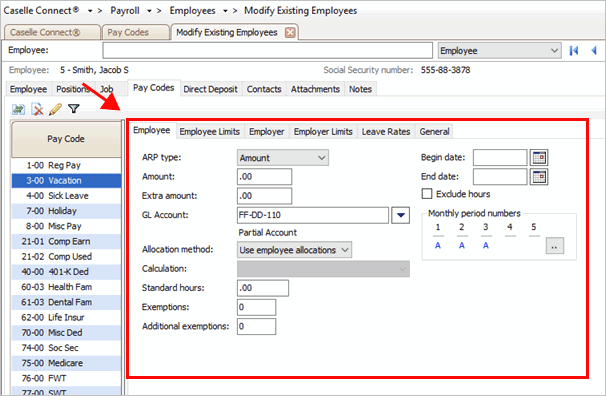The image size is (606, 396).
Task: Open the Allocation method dropdown
Action: click(294, 250)
